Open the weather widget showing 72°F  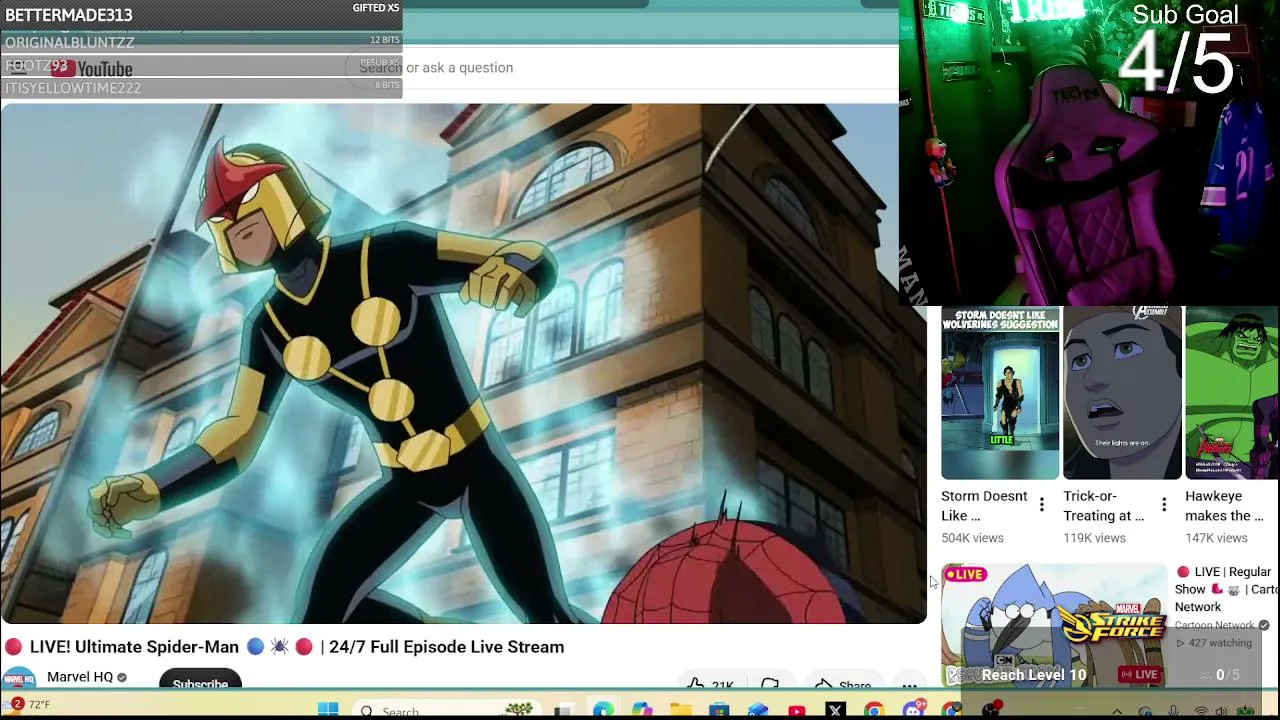pos(27,705)
